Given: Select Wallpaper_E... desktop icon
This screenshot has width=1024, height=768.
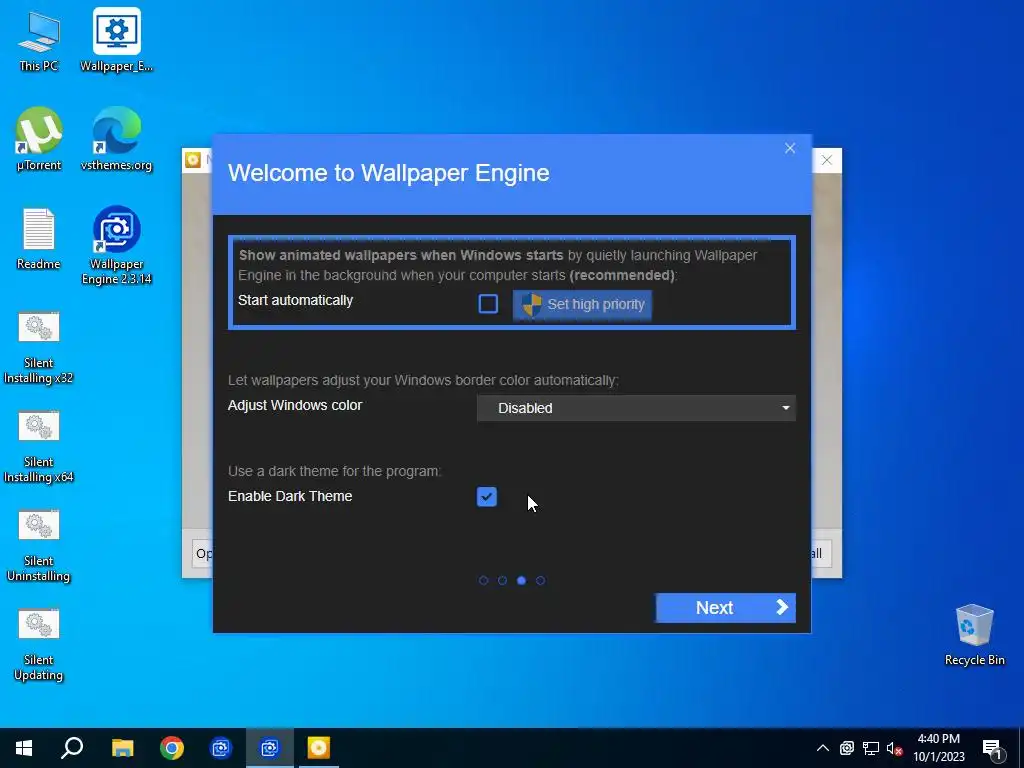Looking at the screenshot, I should (x=116, y=41).
